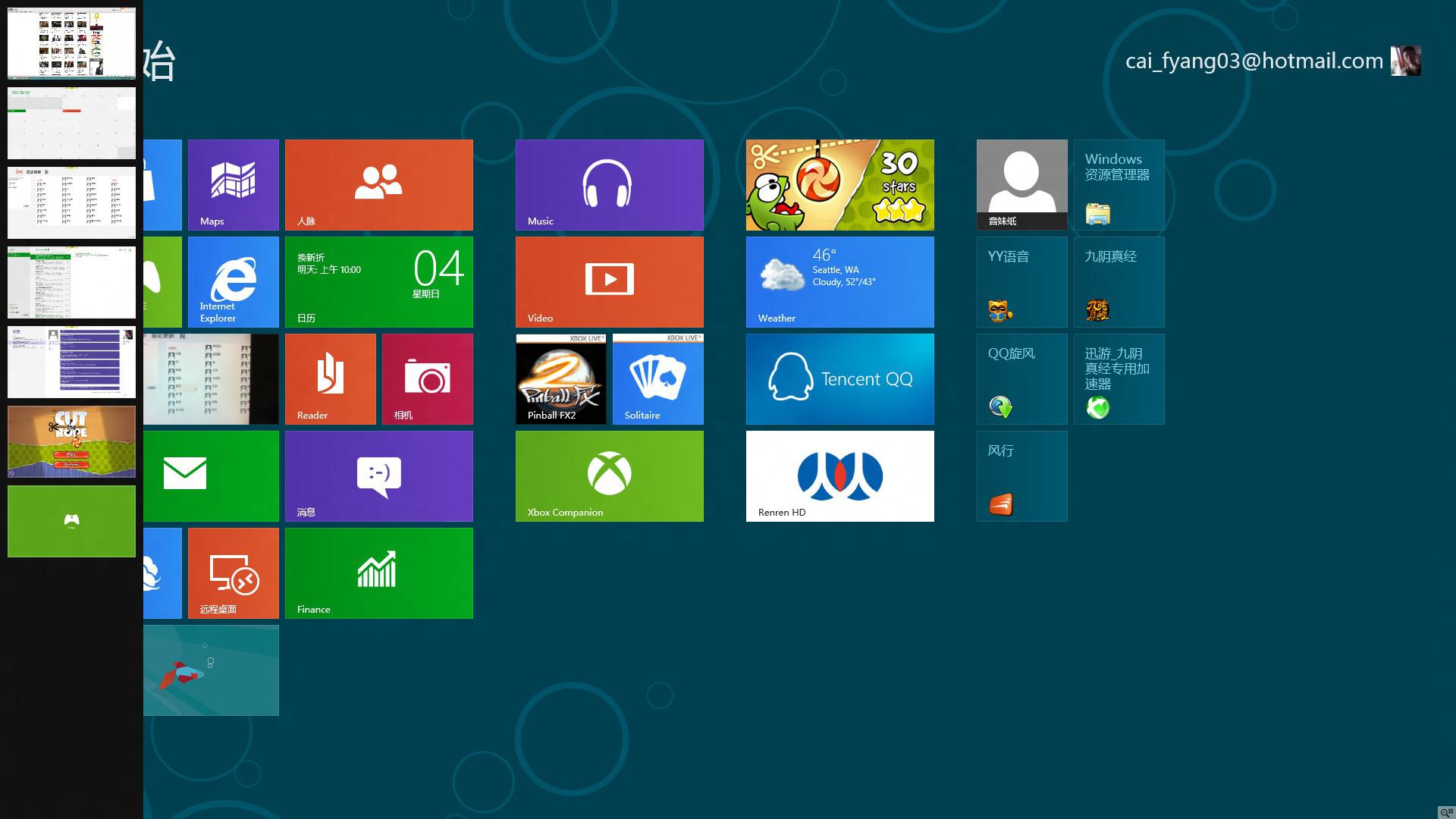Switch to green Xbox app thumbnail

tap(71, 521)
